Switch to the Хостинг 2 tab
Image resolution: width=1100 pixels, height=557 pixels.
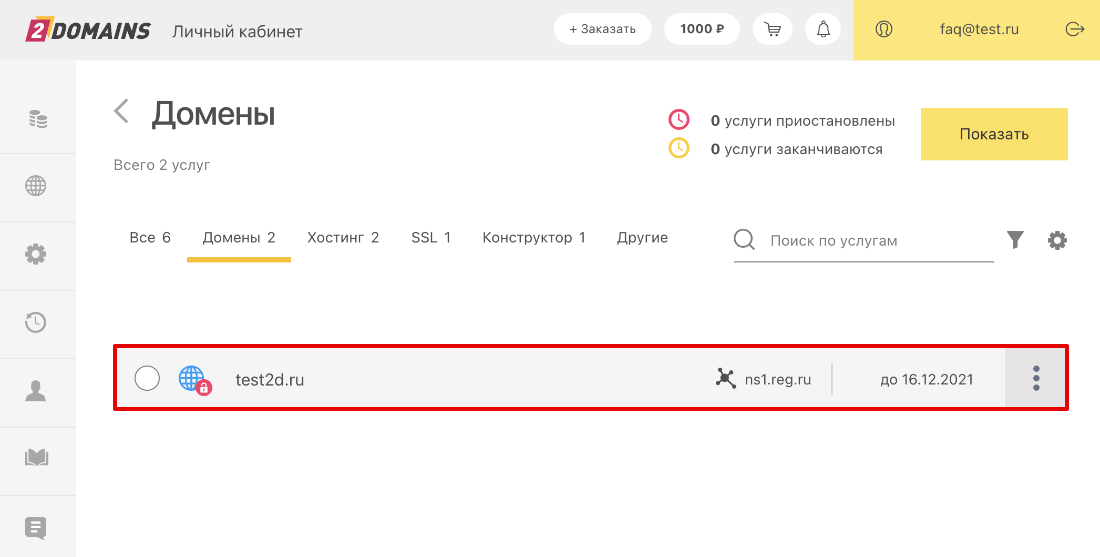343,238
